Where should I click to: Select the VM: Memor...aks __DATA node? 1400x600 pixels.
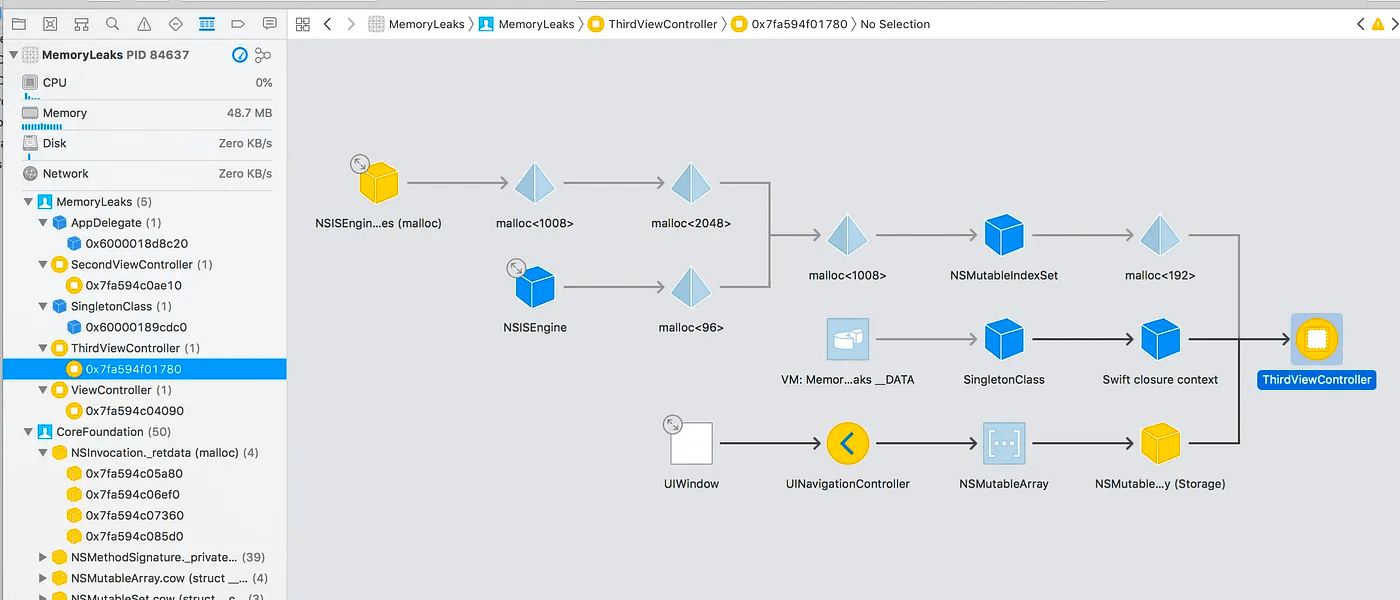pos(847,340)
